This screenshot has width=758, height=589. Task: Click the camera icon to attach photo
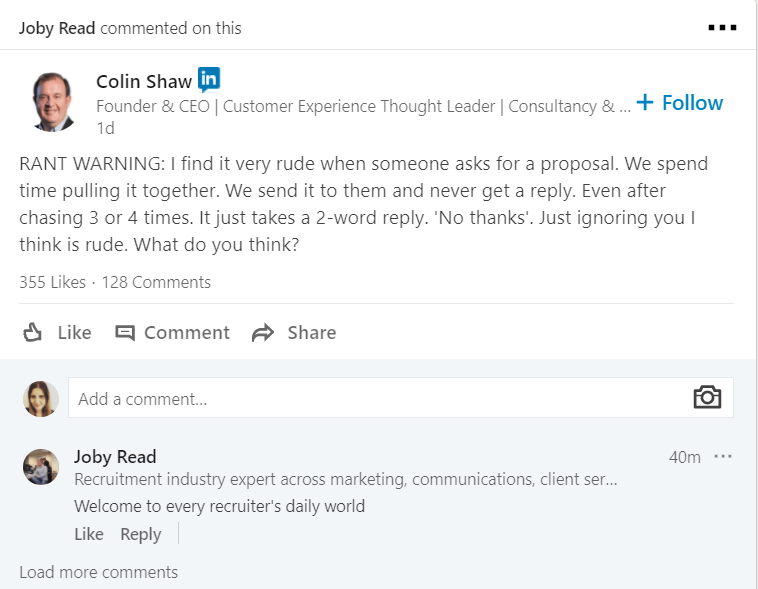point(707,397)
